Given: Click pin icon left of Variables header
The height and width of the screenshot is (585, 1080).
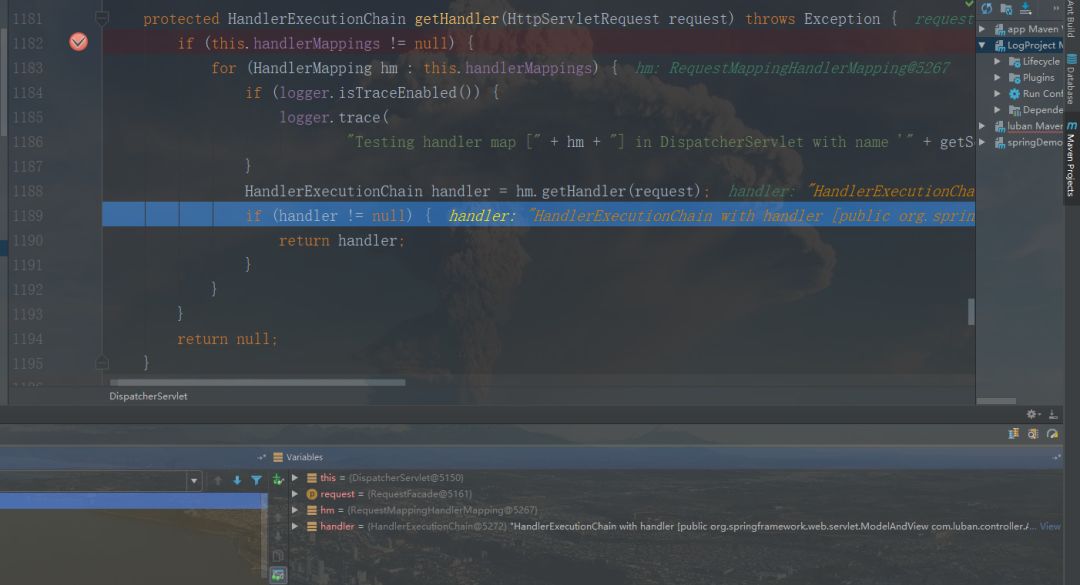Looking at the screenshot, I should 261,457.
